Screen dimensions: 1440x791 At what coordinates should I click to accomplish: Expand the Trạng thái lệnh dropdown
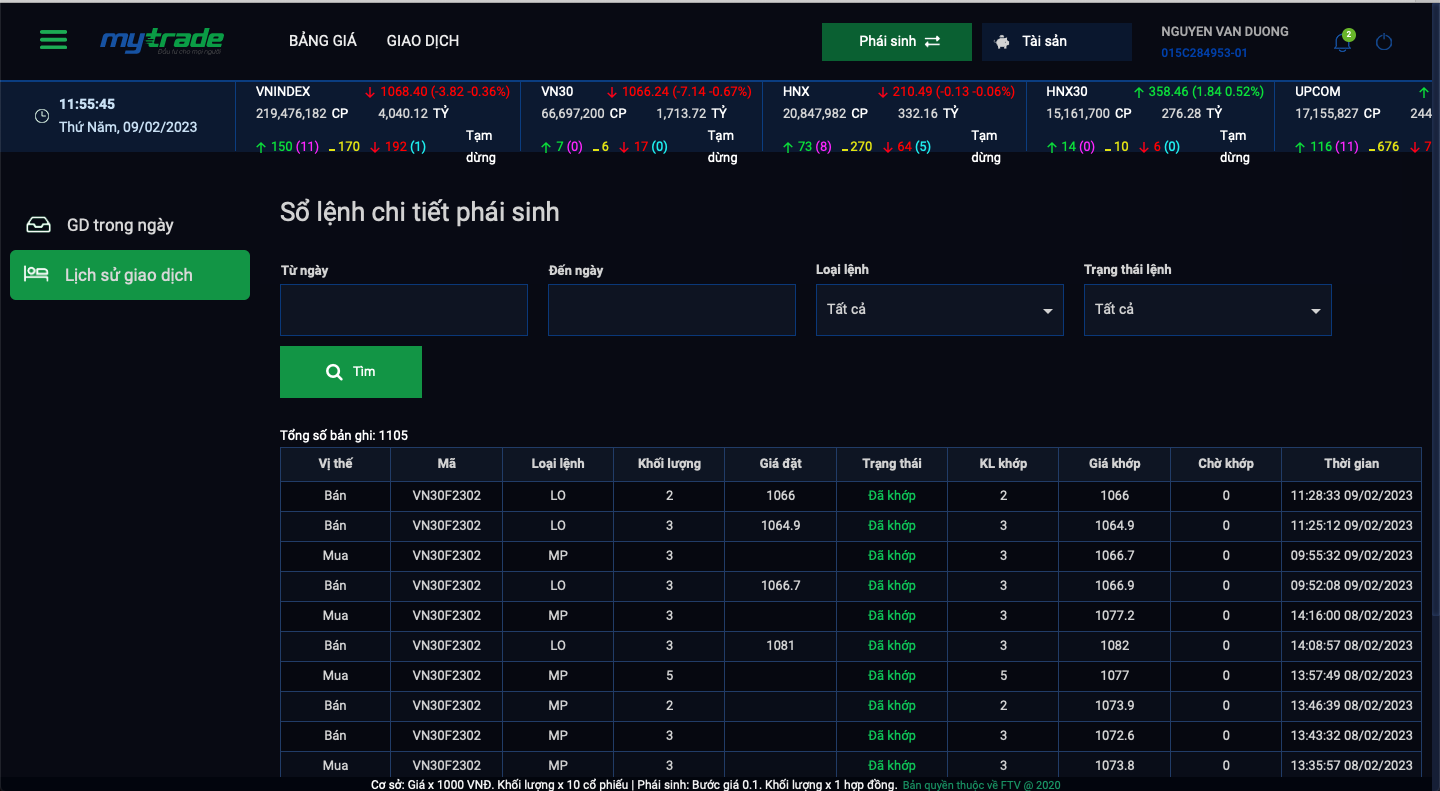tap(1207, 310)
